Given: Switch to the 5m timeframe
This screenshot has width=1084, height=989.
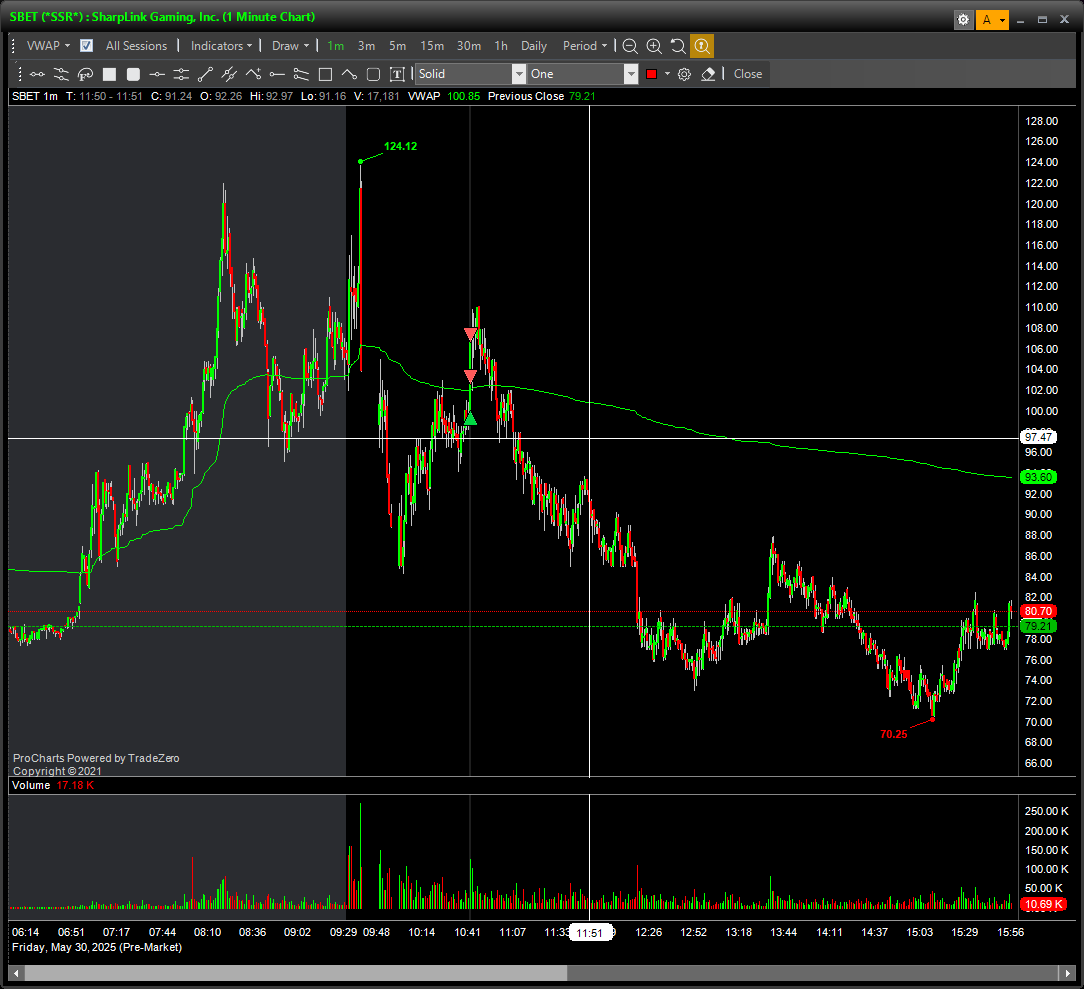Looking at the screenshot, I should 398,46.
